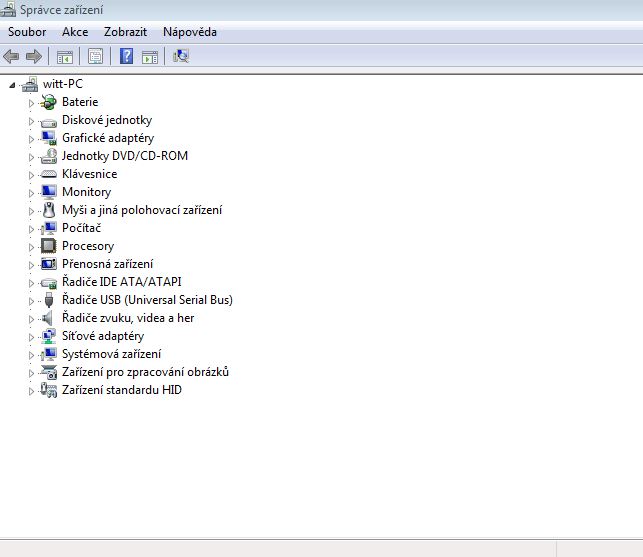Expand Řadiče USB node
The height and width of the screenshot is (557, 643).
coord(31,301)
